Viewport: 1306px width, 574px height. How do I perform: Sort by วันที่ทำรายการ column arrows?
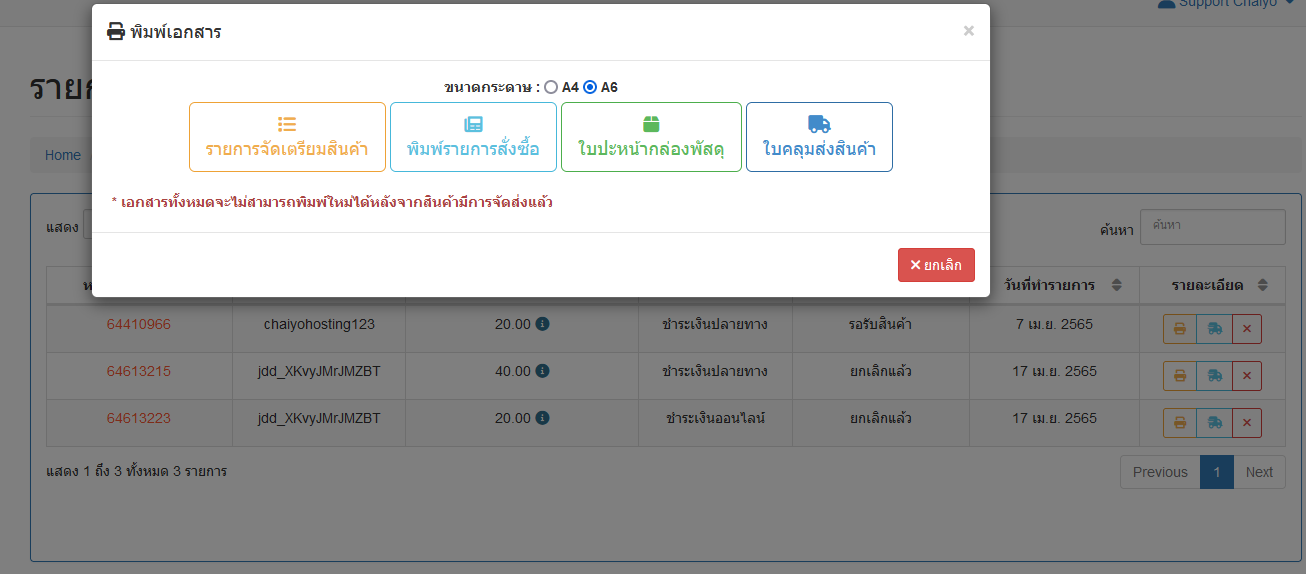[x=1117, y=285]
